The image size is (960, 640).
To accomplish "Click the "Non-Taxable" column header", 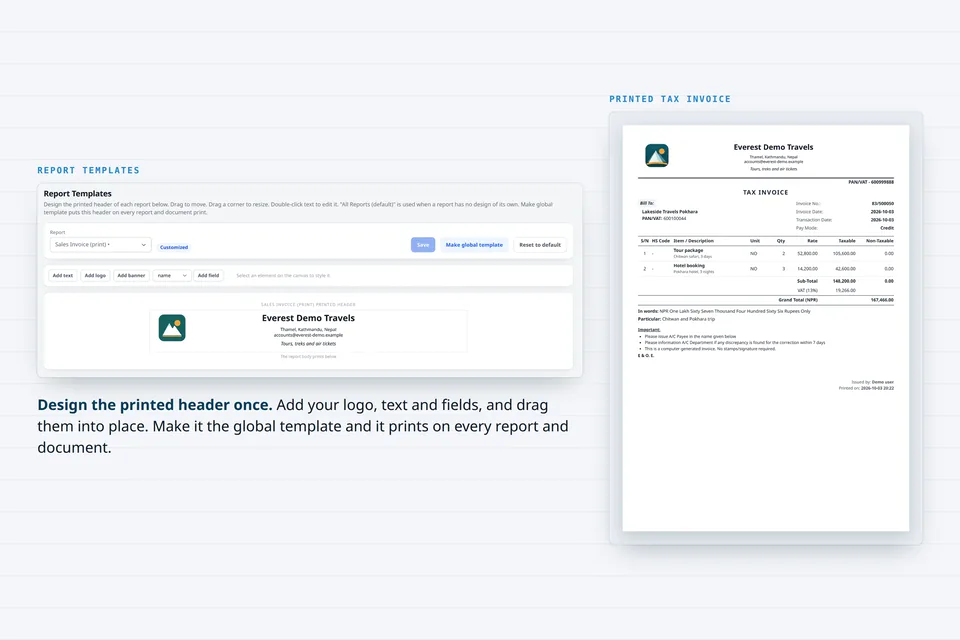I will 880,241.
